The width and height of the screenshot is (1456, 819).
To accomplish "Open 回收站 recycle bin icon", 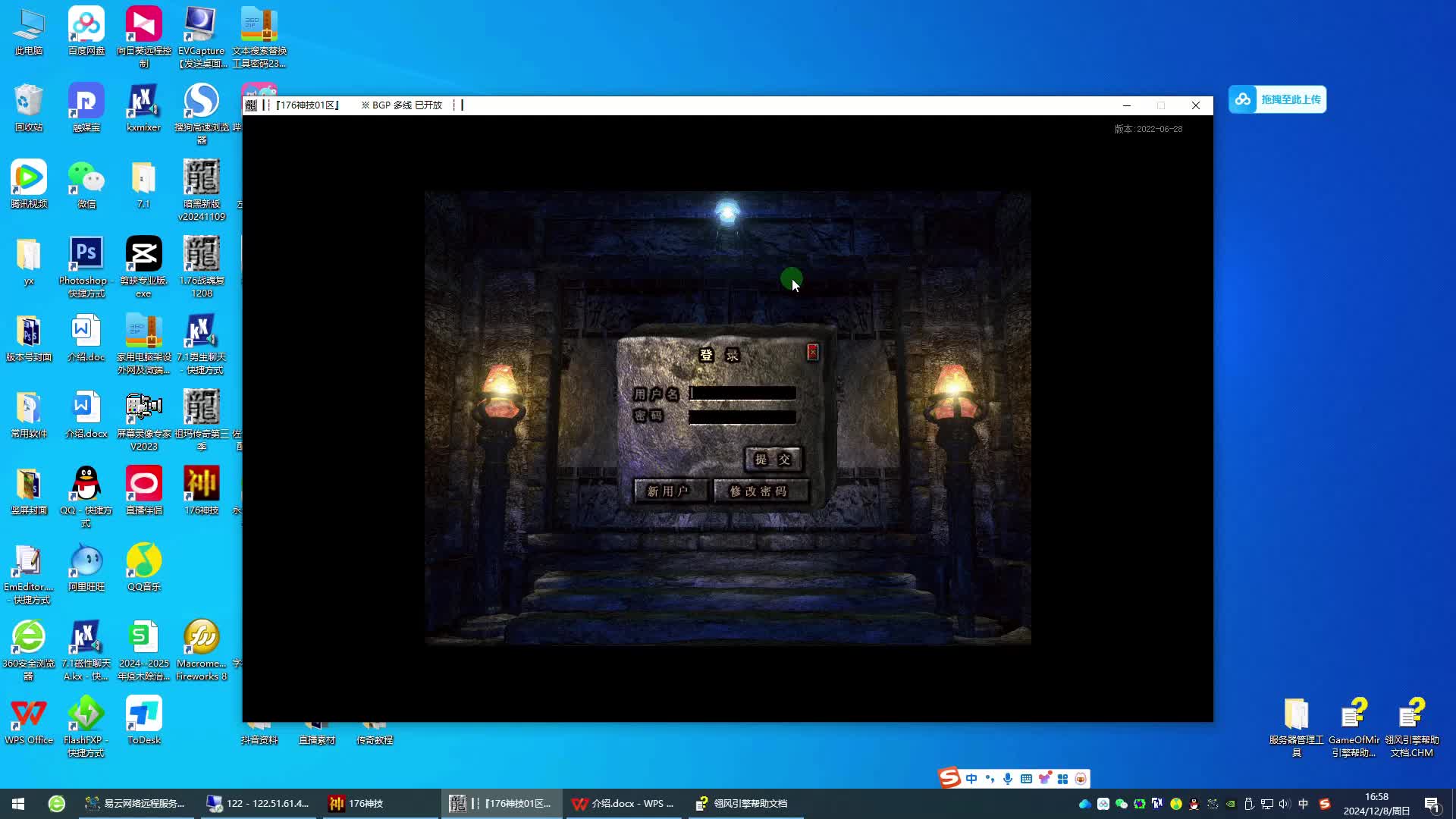I will point(29,108).
